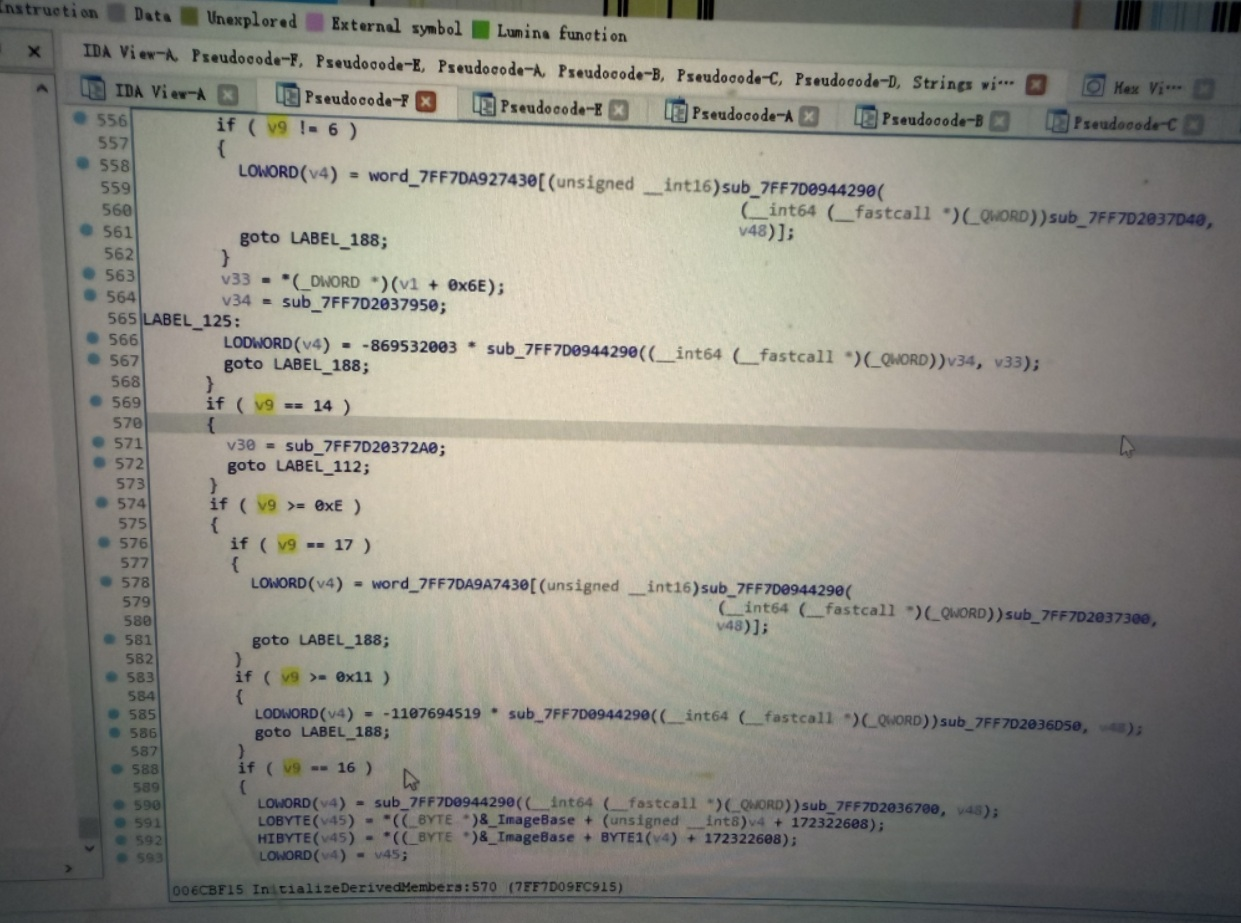Close the Pseudocode-F tab with red X

(426, 101)
